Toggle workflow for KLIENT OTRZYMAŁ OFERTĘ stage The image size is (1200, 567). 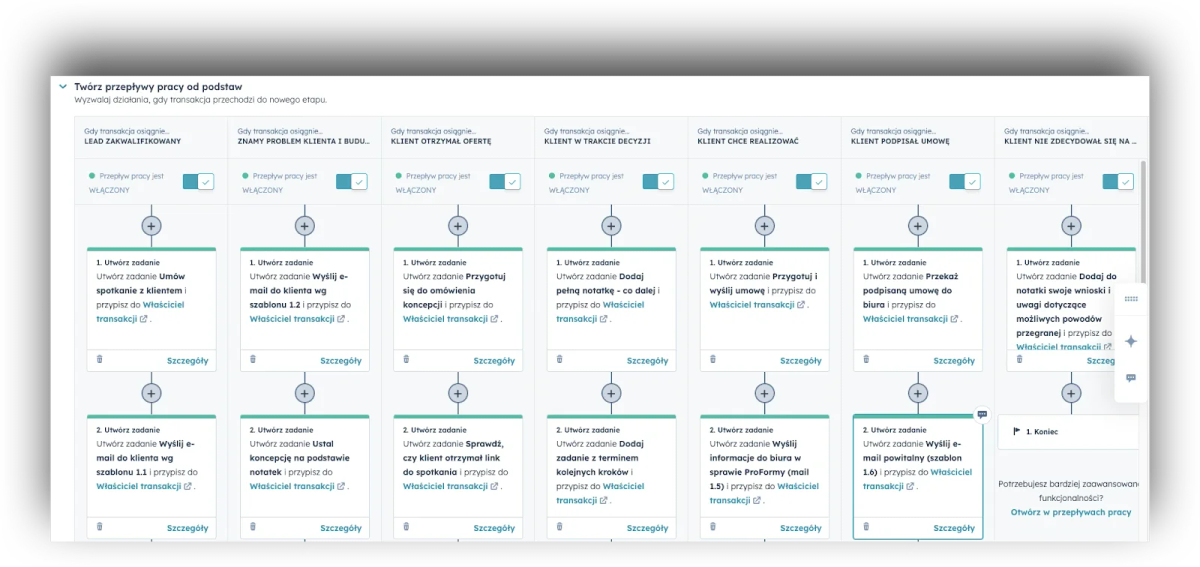[x=505, y=182]
